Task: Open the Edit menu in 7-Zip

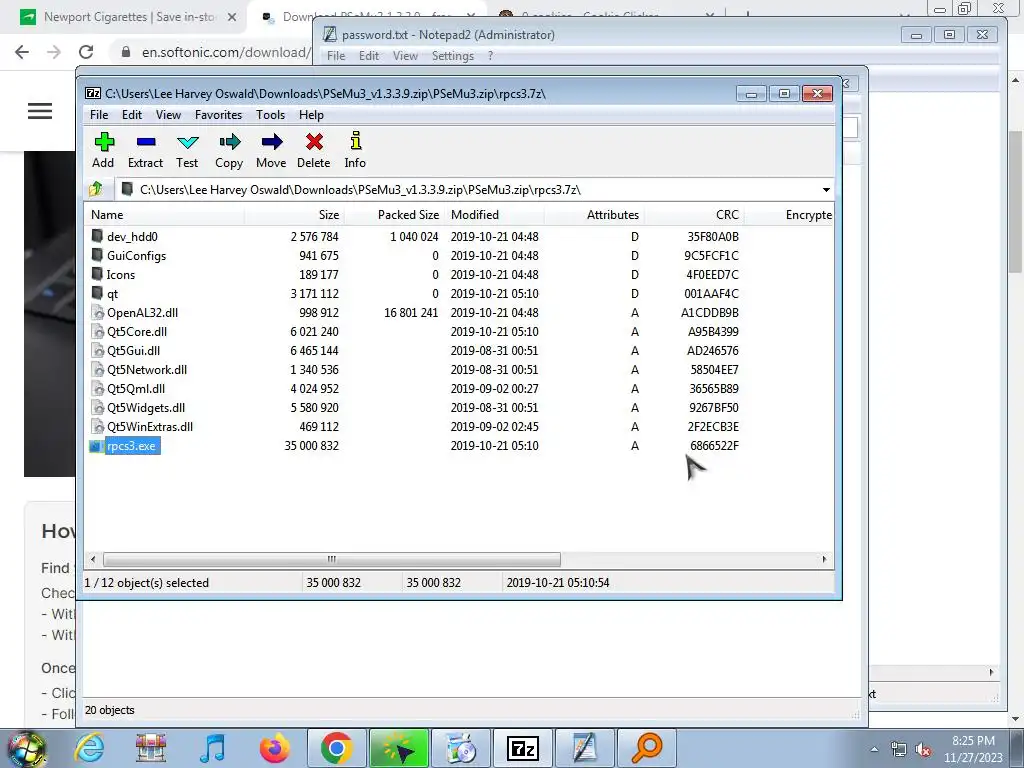Action: pos(132,115)
